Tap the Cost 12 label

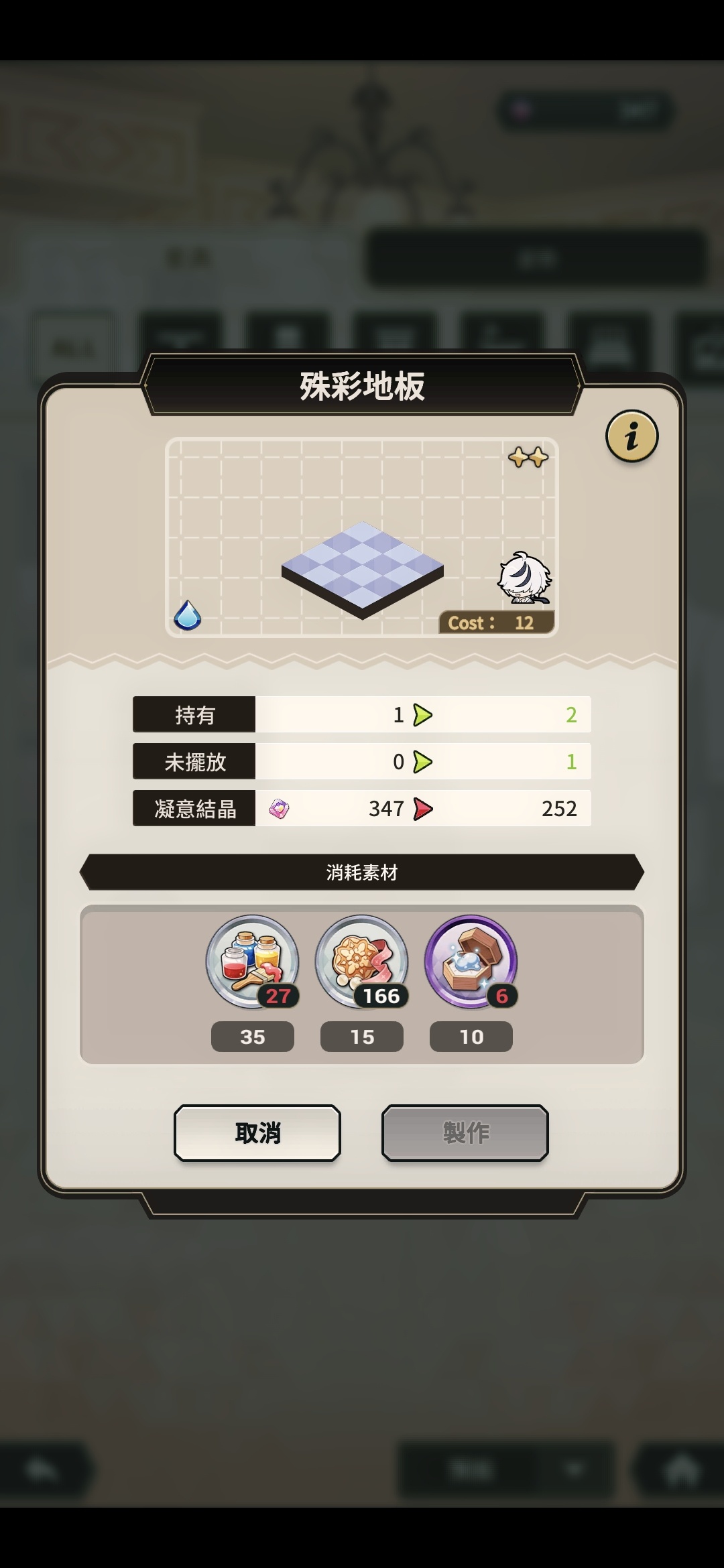point(496,623)
